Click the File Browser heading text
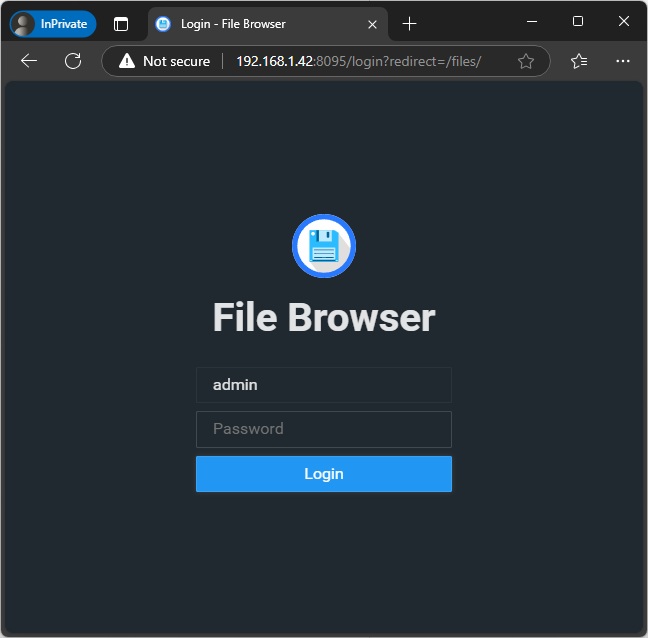The width and height of the screenshot is (648, 638). click(324, 318)
